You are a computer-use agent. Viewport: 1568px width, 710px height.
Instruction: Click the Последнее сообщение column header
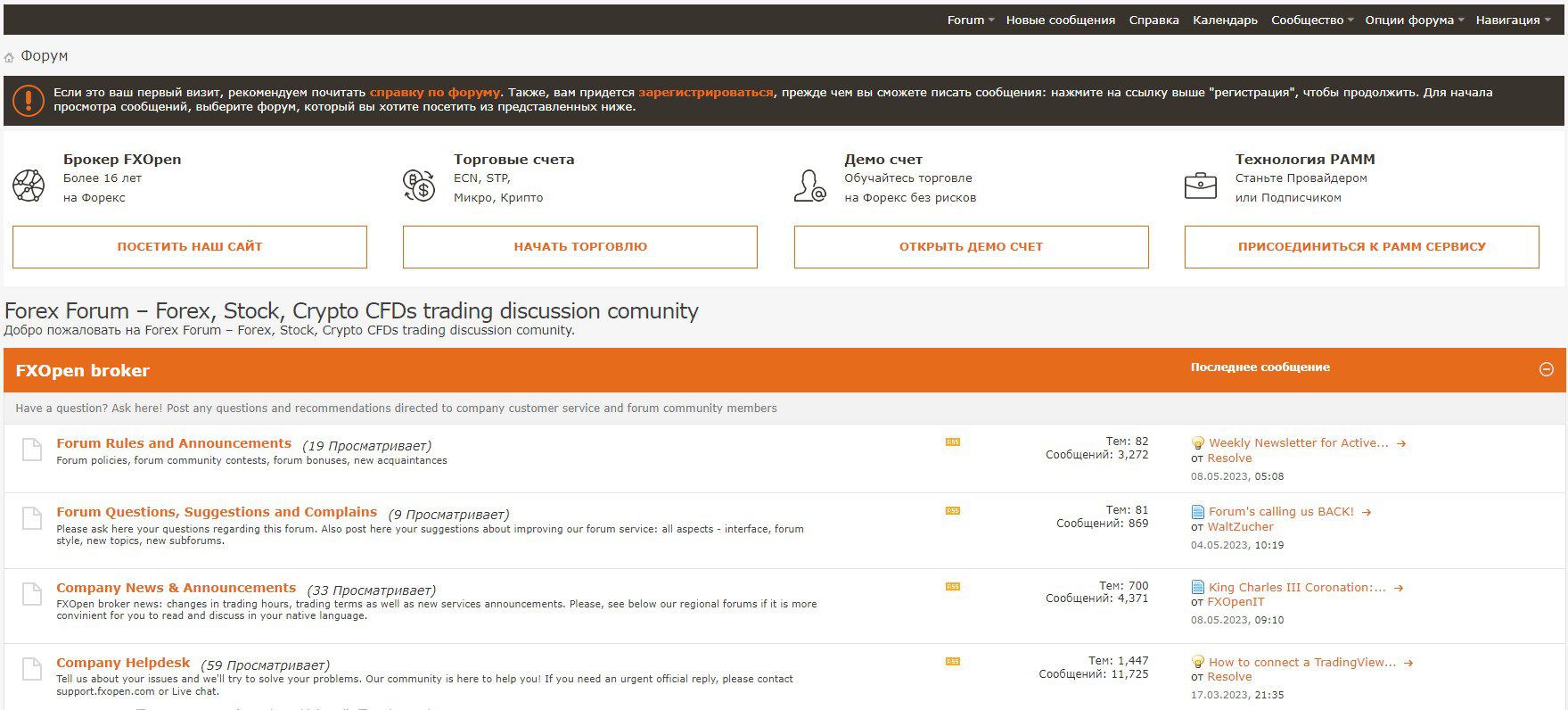pos(1260,367)
